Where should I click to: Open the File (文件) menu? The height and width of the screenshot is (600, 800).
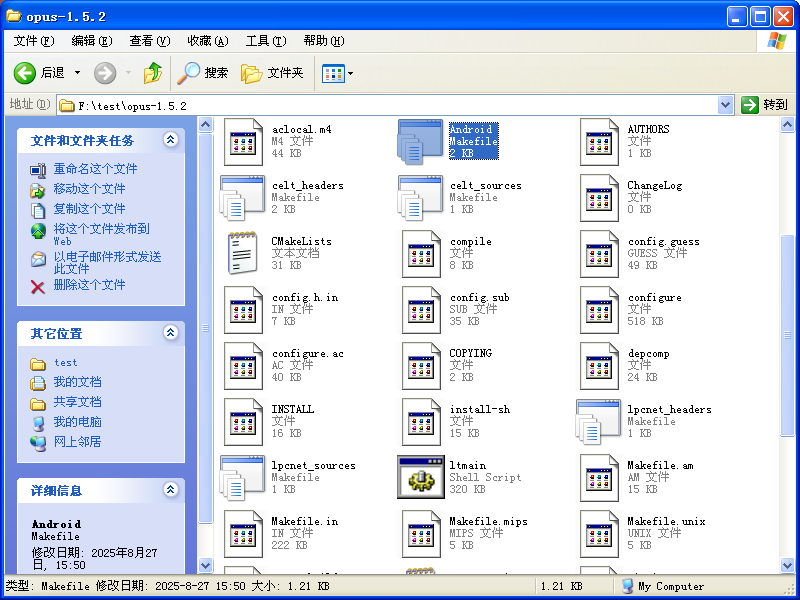(34, 41)
